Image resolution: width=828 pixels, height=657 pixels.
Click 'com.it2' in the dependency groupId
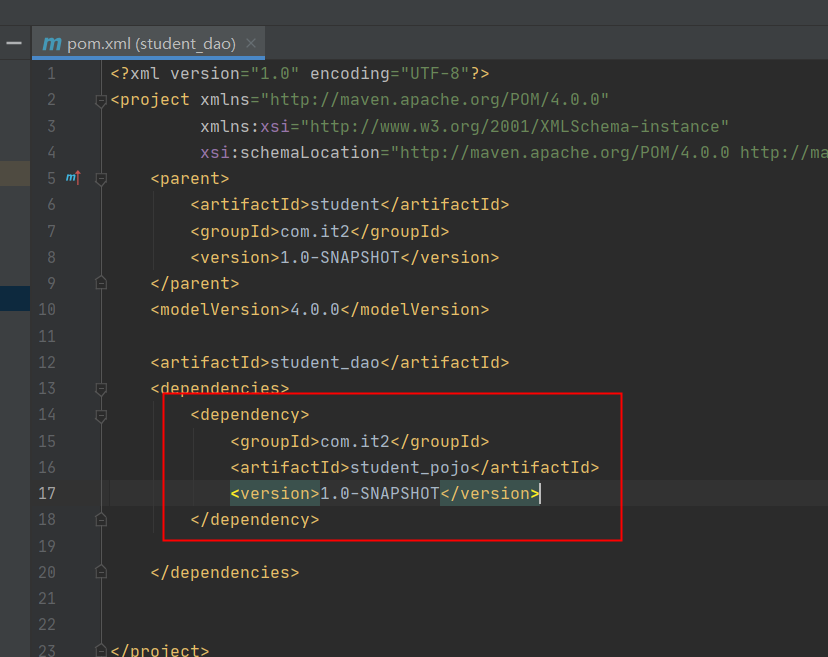click(x=355, y=441)
